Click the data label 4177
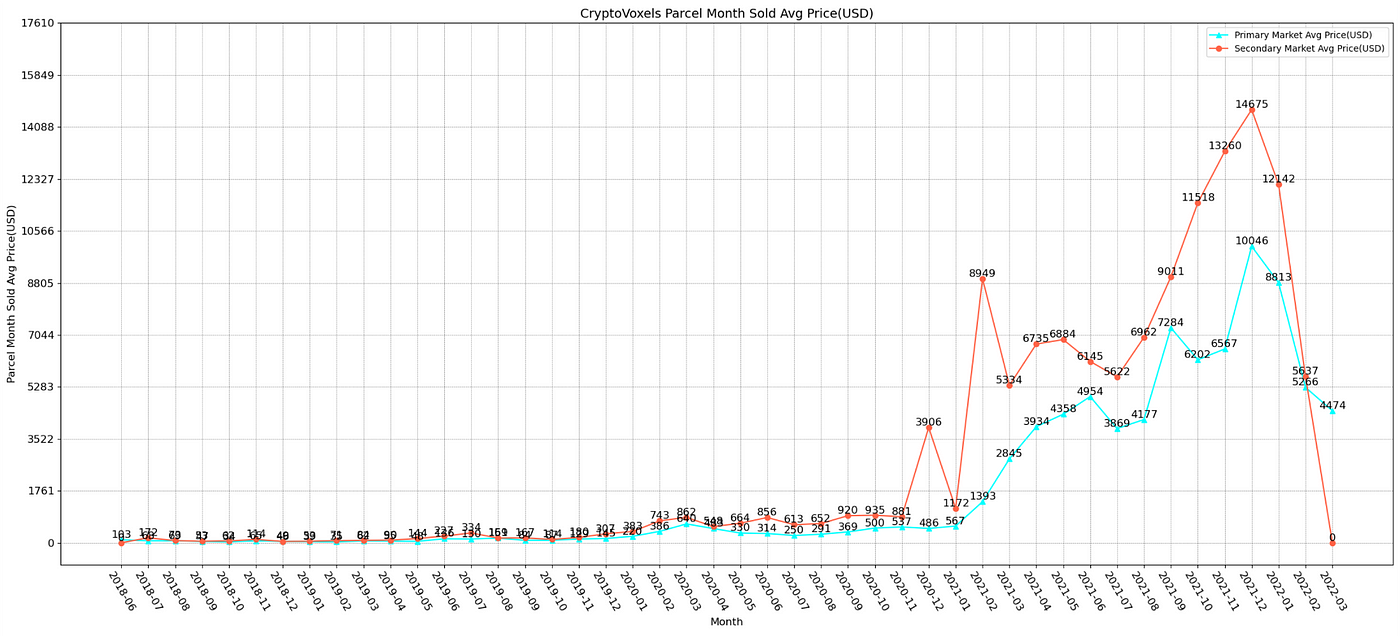 pos(1144,414)
